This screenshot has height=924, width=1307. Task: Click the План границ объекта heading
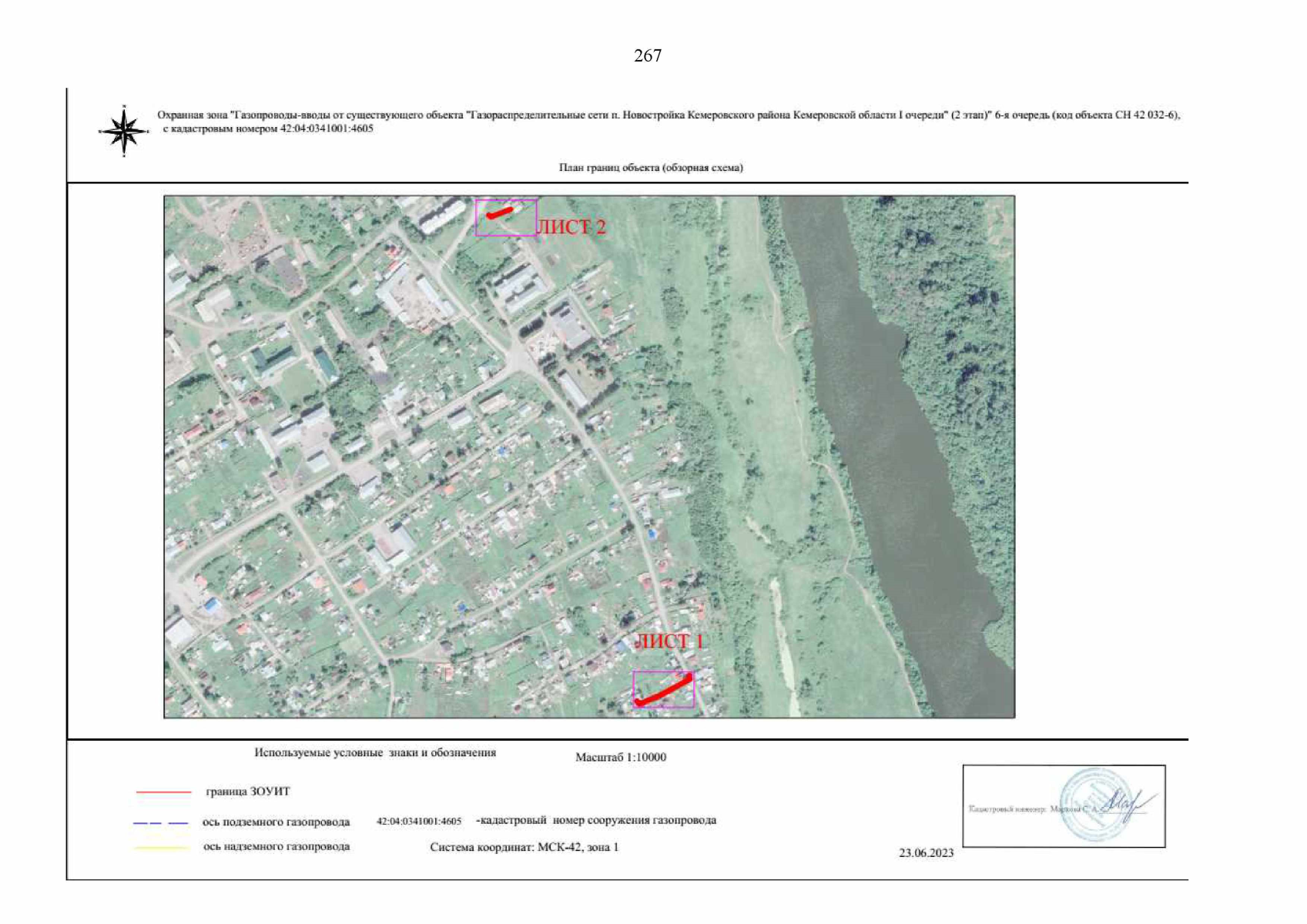pyautogui.click(x=651, y=167)
